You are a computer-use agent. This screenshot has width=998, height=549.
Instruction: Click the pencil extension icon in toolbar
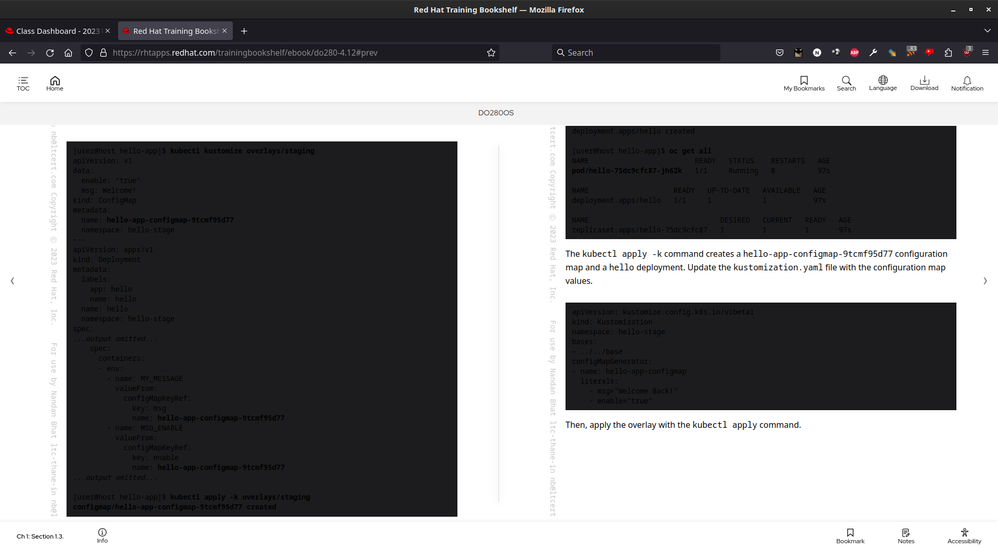pyautogui.click(x=892, y=53)
